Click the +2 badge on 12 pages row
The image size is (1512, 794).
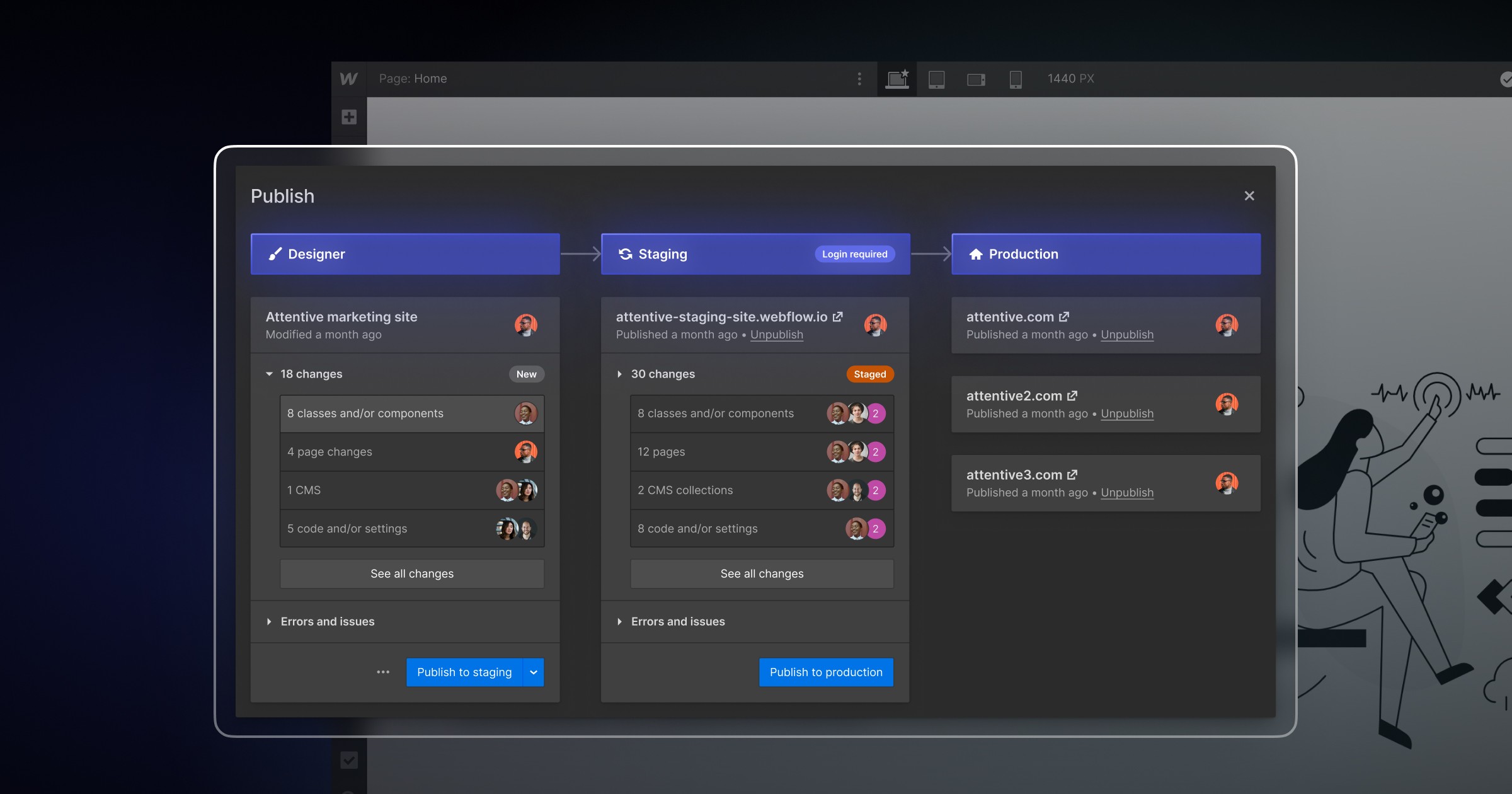click(876, 452)
